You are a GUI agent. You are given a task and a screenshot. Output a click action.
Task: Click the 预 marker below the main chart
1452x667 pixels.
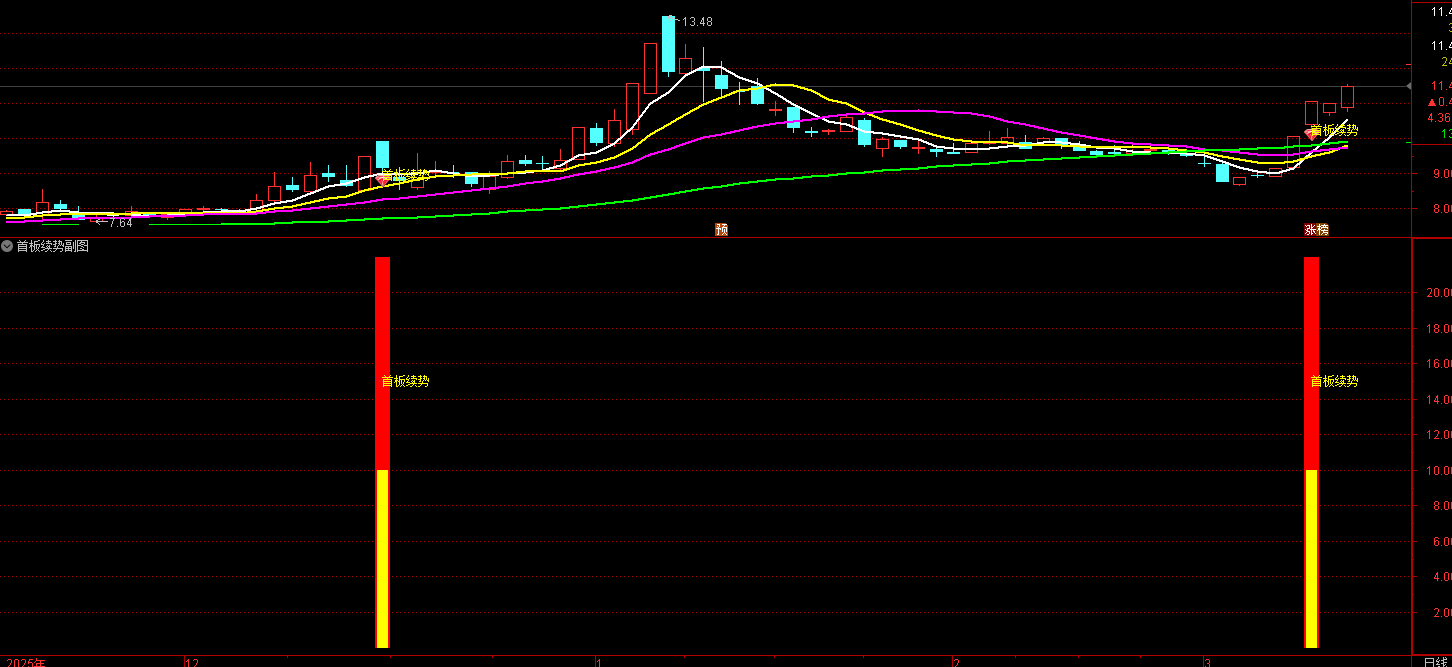[721, 229]
